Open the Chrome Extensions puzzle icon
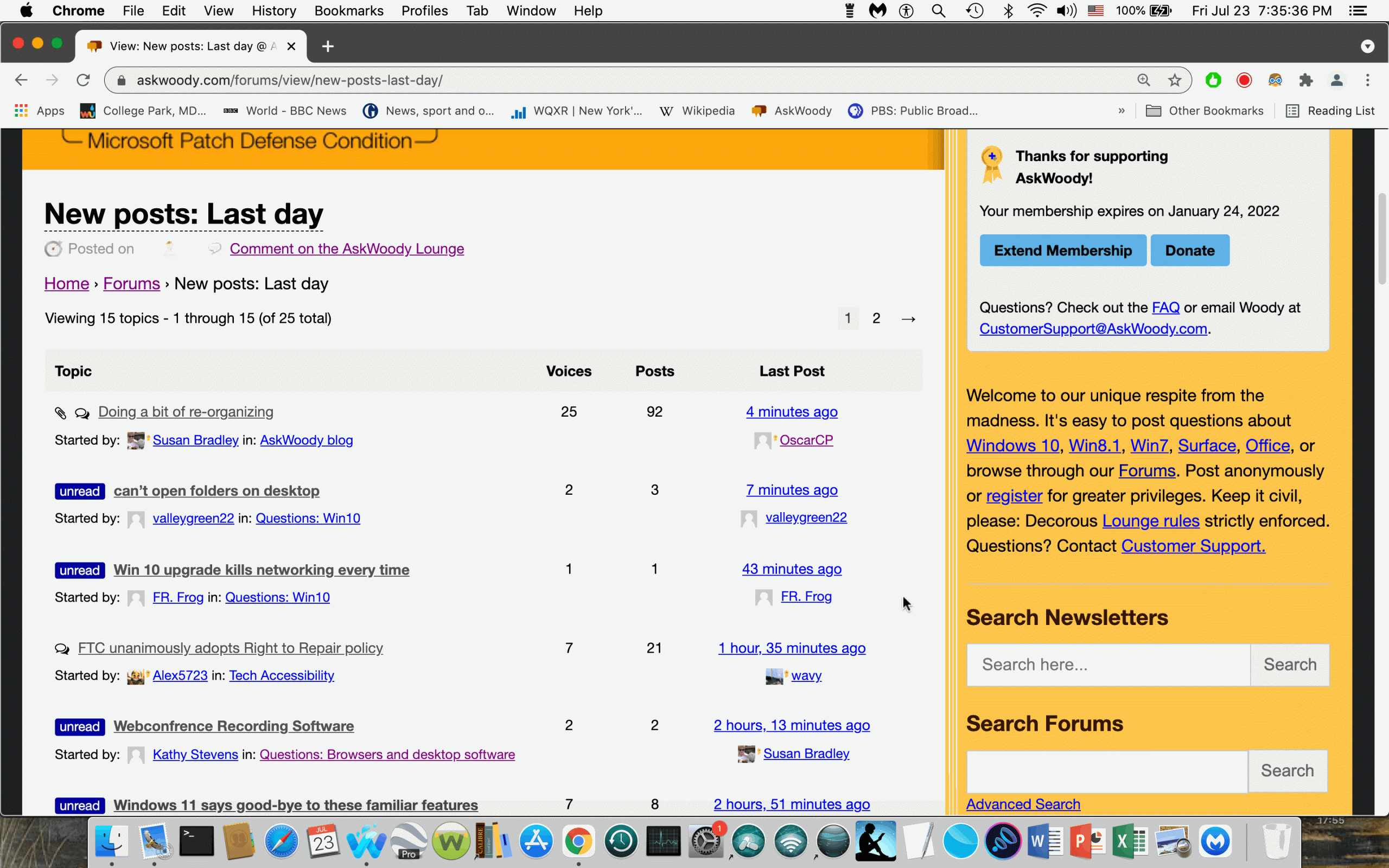 click(x=1306, y=80)
